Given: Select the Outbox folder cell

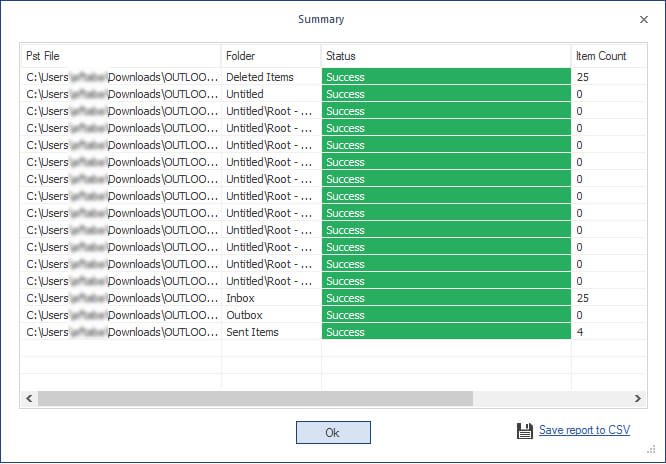Looking at the screenshot, I should point(271,315).
